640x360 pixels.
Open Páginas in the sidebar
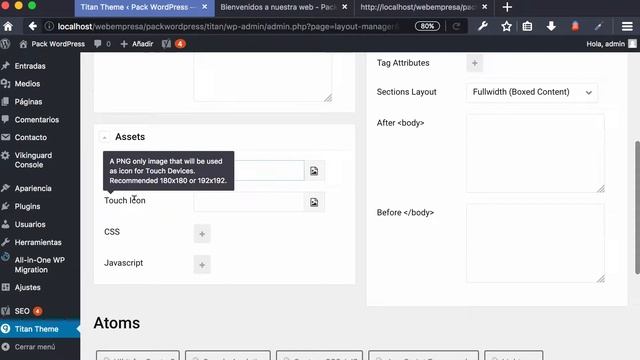(x=28, y=102)
